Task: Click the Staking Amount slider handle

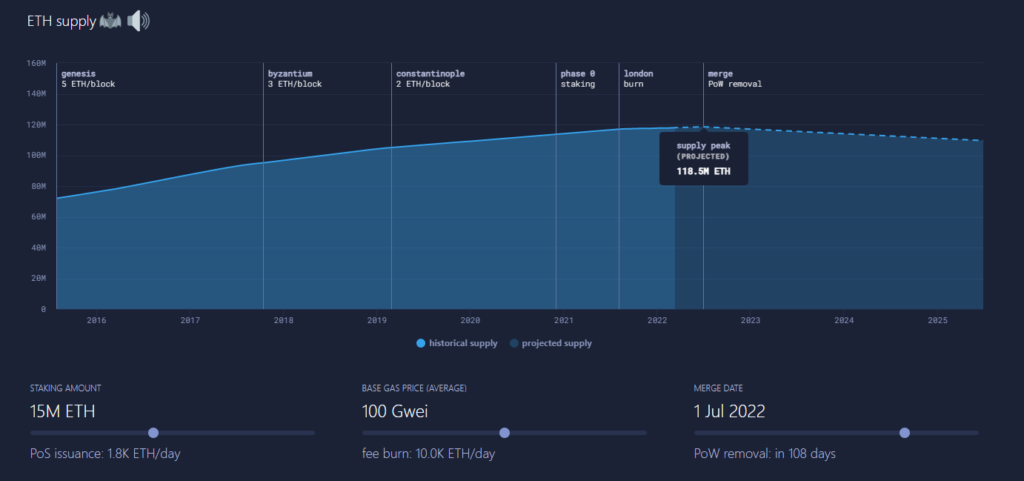Action: tap(153, 433)
